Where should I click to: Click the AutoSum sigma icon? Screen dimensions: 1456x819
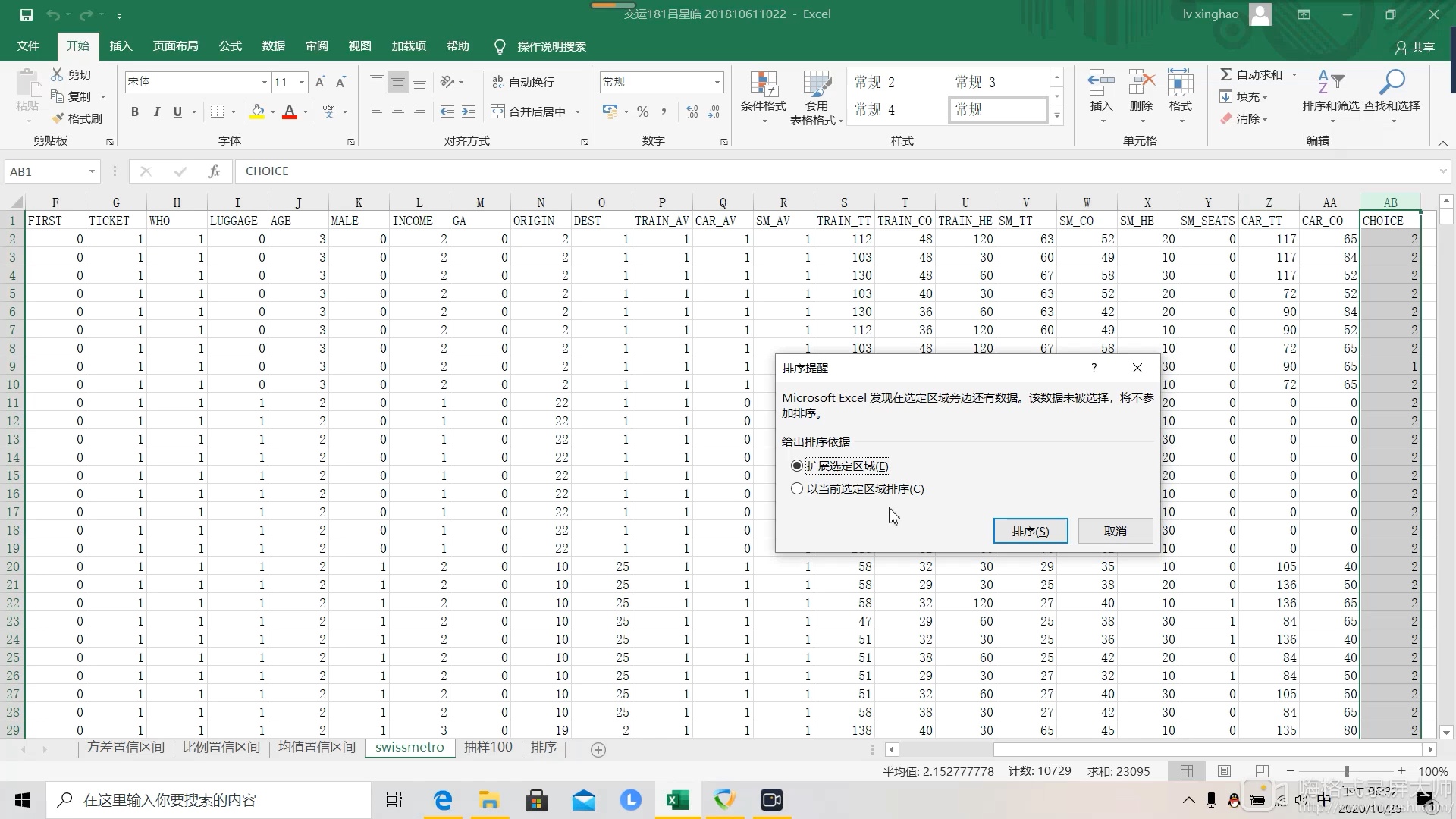tap(1225, 74)
